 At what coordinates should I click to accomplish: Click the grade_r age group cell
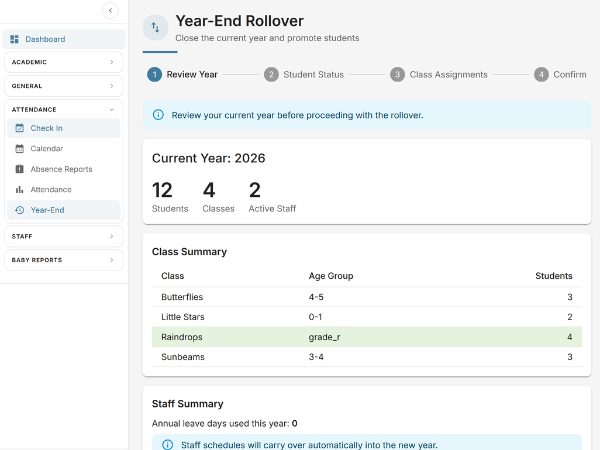click(324, 337)
